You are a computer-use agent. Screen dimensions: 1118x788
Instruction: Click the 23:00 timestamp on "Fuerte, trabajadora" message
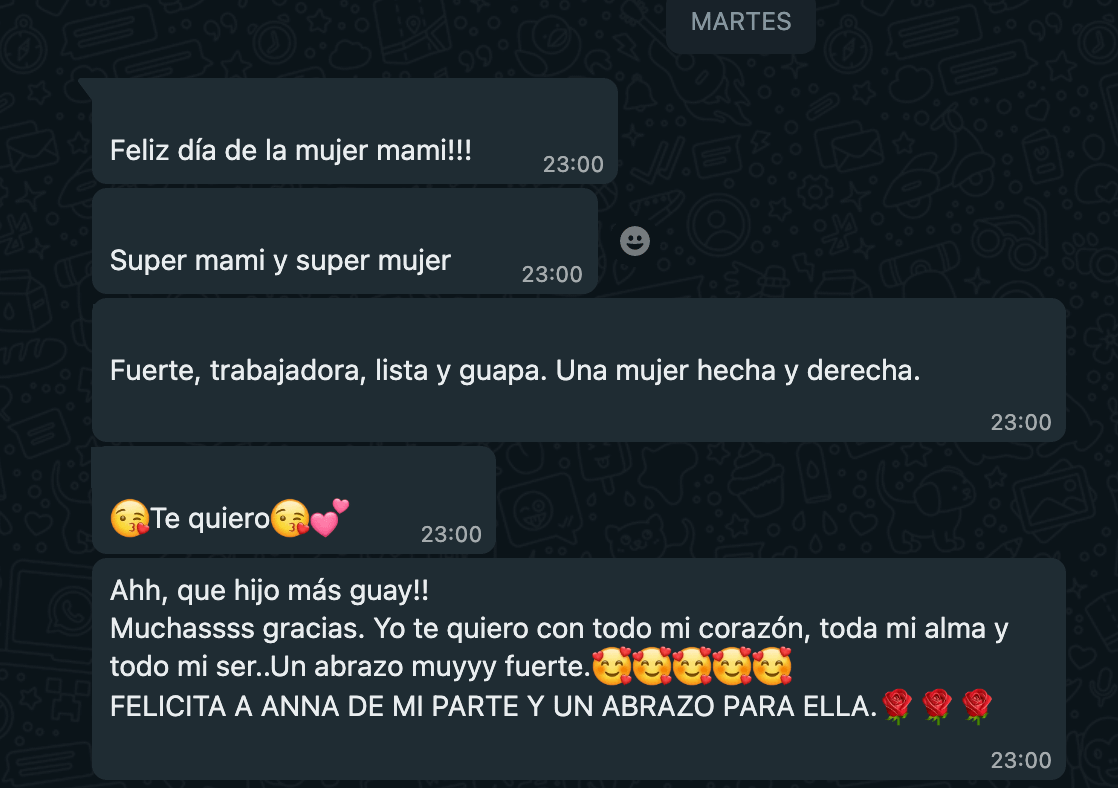[x=1021, y=423]
